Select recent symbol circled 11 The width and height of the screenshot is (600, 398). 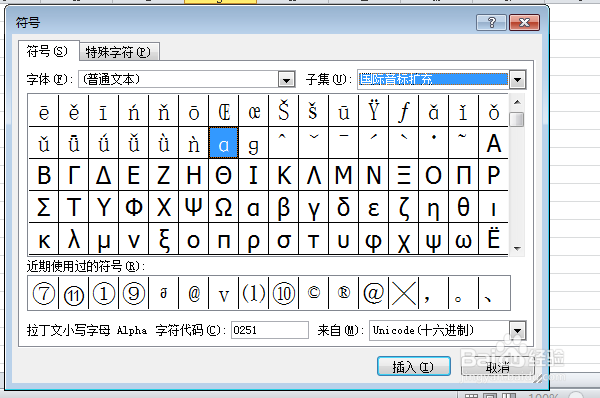point(73,293)
